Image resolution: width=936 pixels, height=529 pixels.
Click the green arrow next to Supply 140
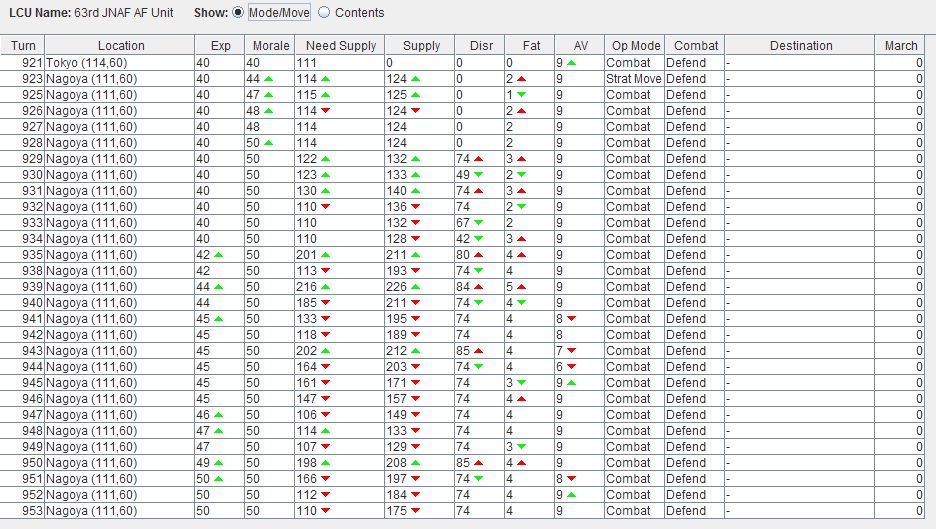pyautogui.click(x=415, y=191)
